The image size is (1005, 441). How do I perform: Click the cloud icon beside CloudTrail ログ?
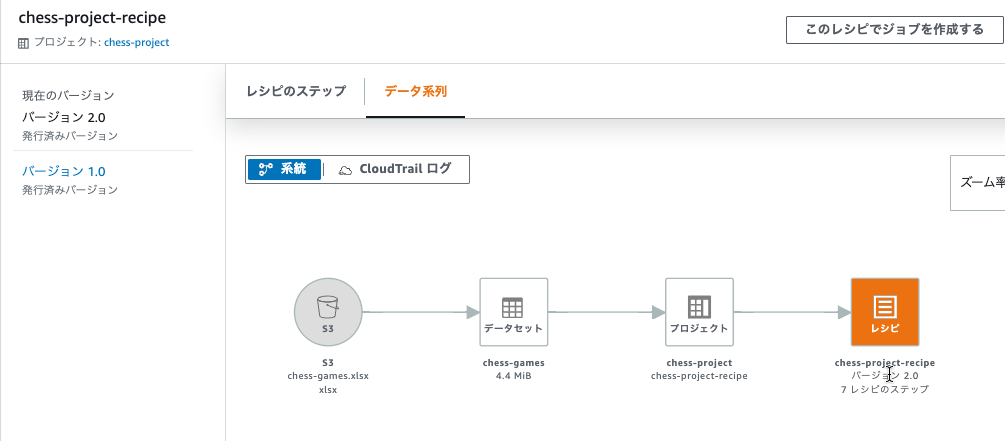click(x=345, y=170)
